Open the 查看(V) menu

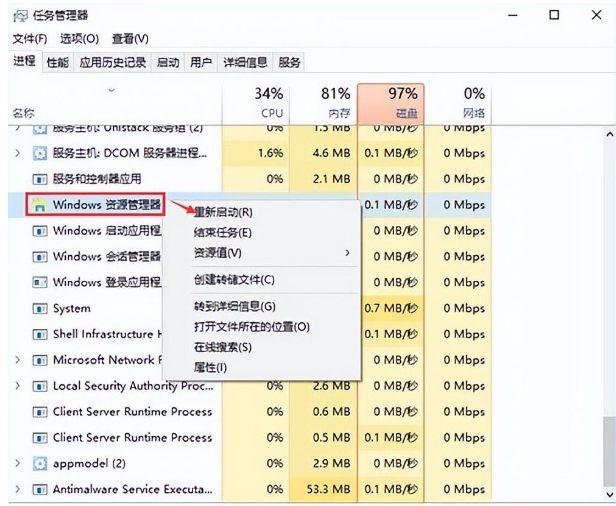point(130,39)
